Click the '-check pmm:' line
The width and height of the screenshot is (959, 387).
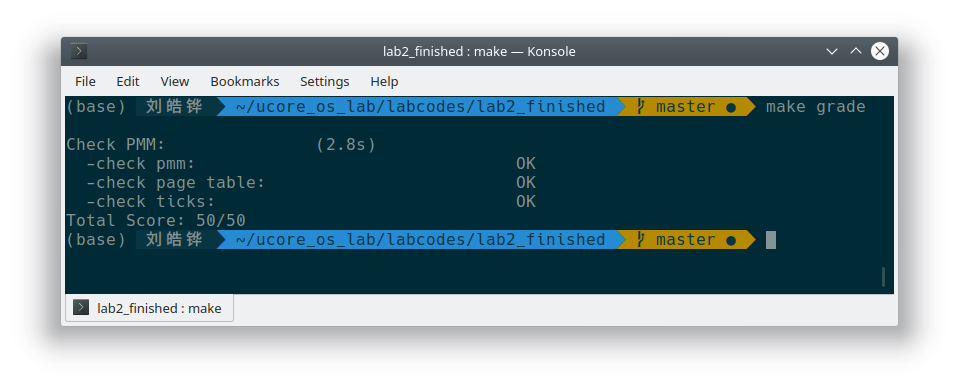pos(141,164)
